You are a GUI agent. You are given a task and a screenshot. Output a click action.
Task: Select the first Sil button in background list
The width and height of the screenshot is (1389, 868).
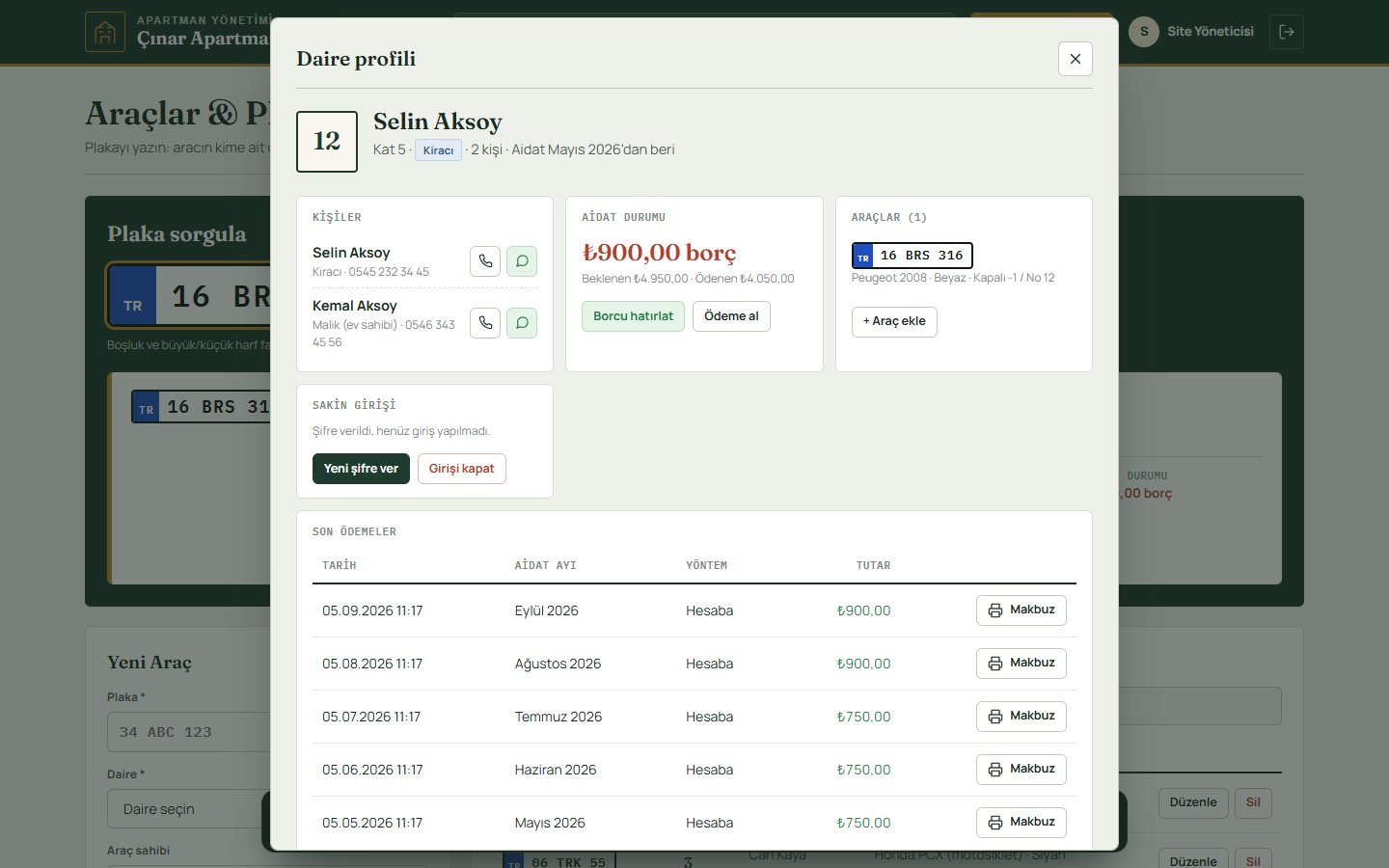coord(1253,802)
